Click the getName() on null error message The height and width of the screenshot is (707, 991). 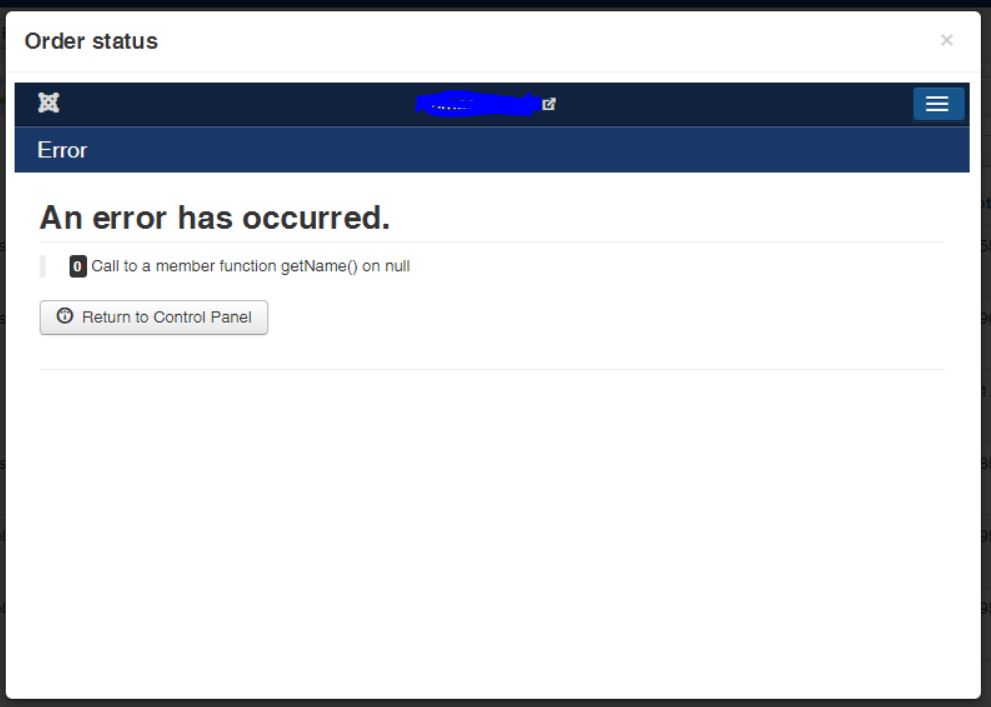point(250,266)
